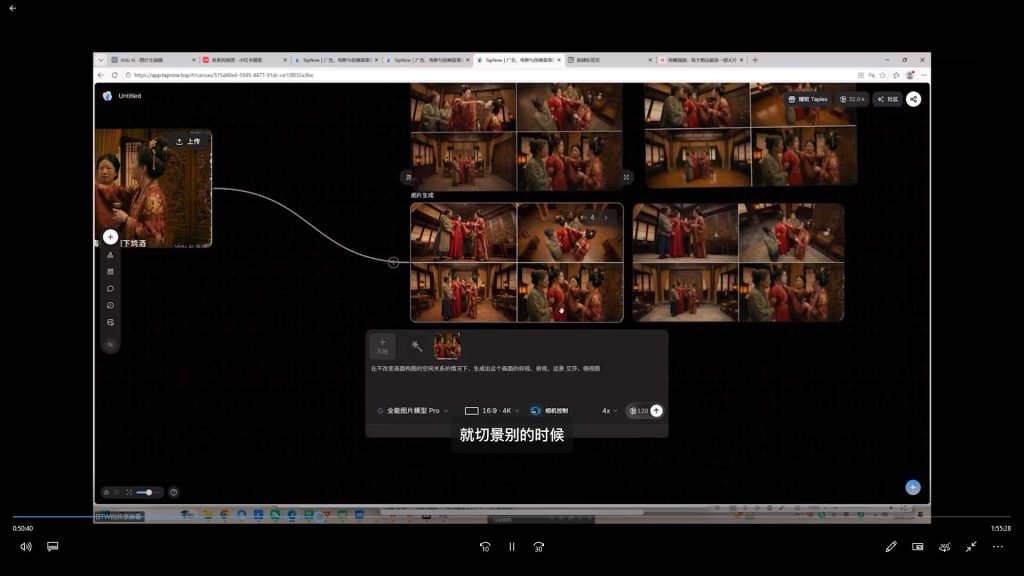
Task: Open the 社区 community button
Action: 888,99
